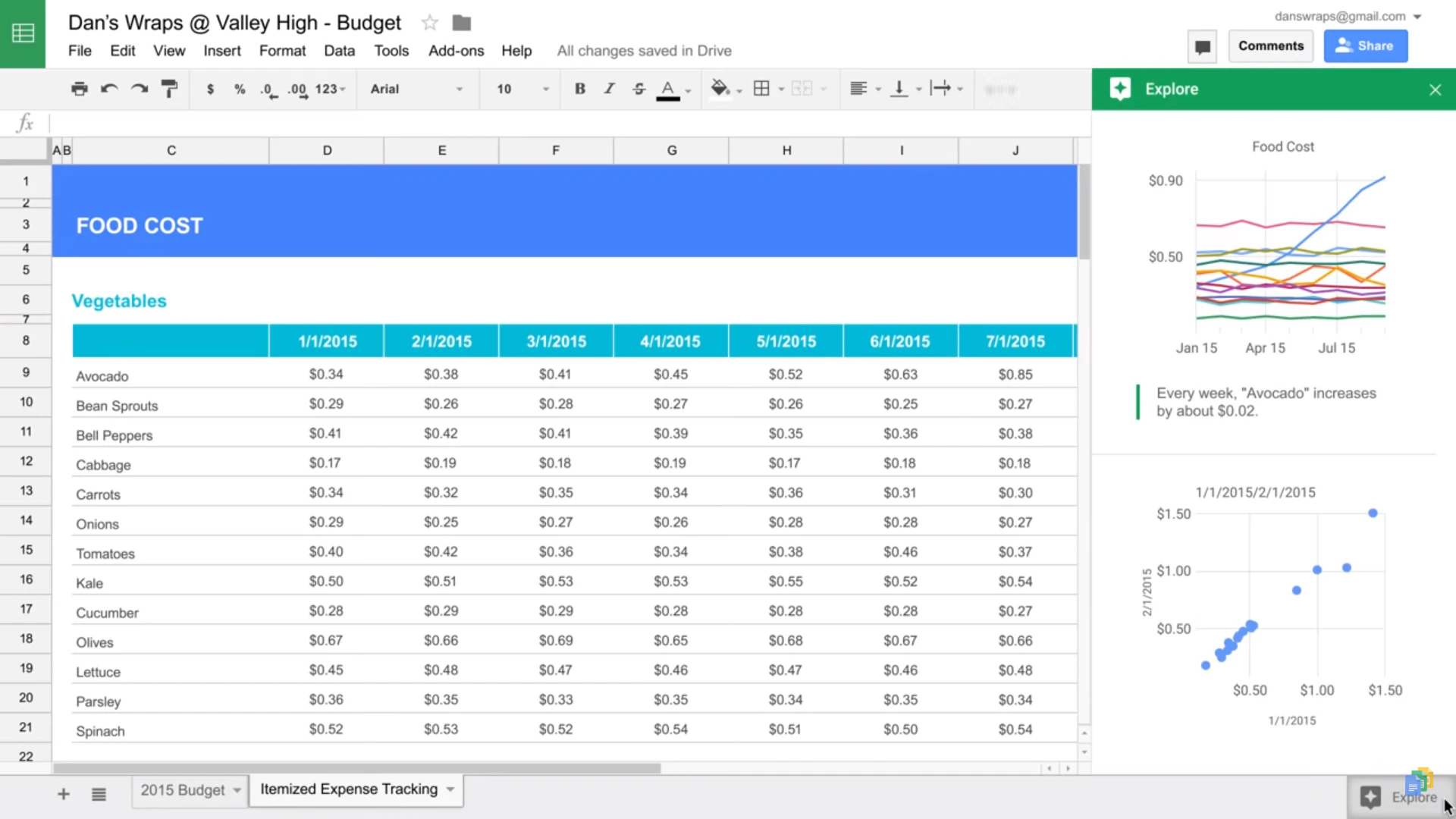The height and width of the screenshot is (819, 1456).
Task: Toggle bold formatting
Action: coord(579,89)
